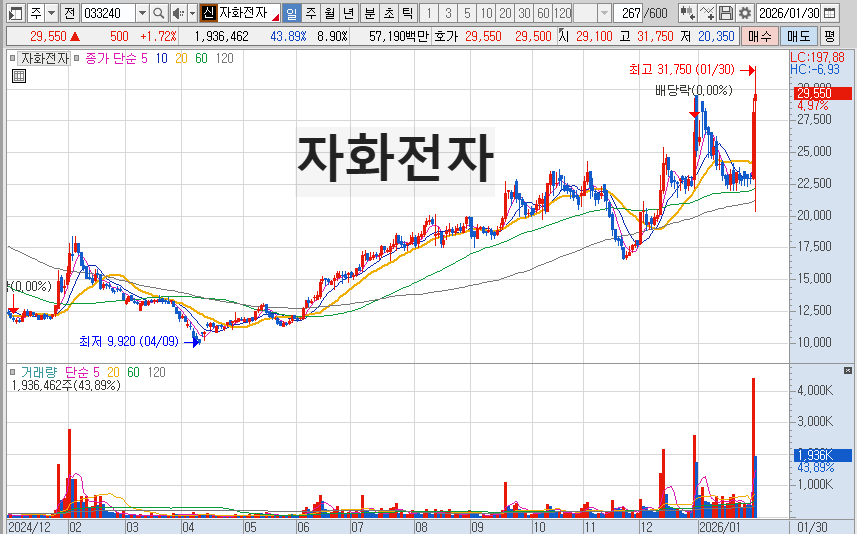This screenshot has width=857, height=534.
Task: Switch to 틱 tick chart period
Action: [407, 13]
